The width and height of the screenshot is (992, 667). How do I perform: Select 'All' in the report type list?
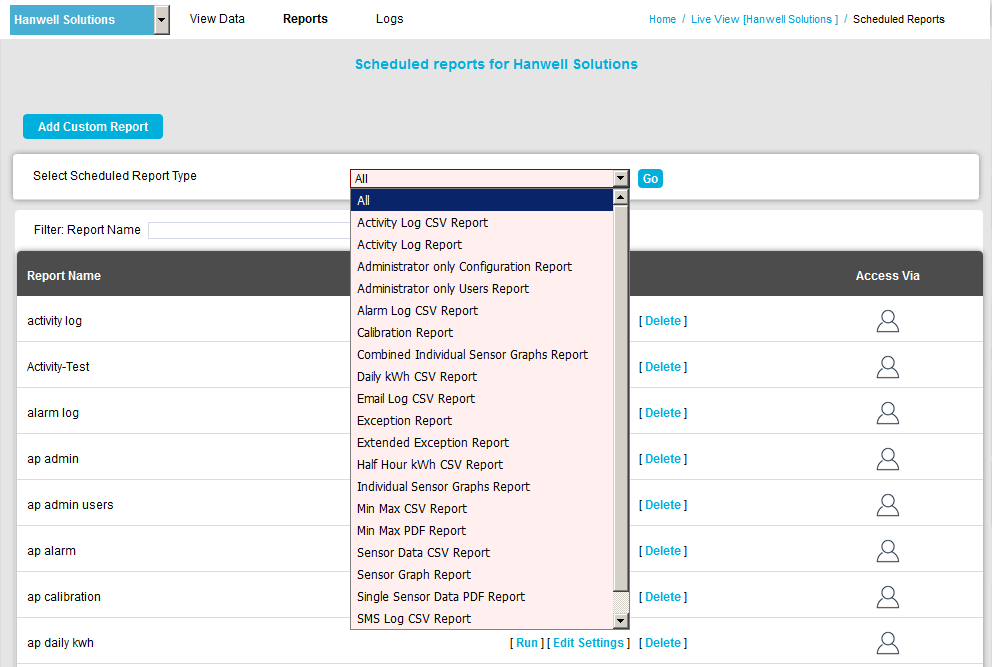[x=481, y=201]
